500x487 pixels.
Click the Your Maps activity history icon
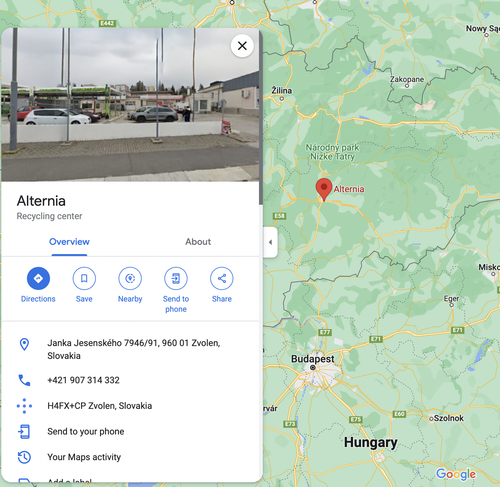(24, 457)
